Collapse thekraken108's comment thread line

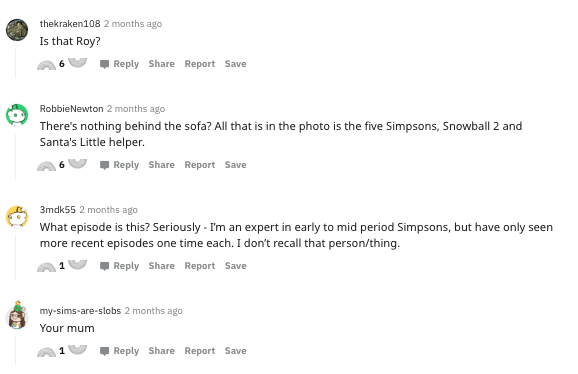(x=15, y=63)
